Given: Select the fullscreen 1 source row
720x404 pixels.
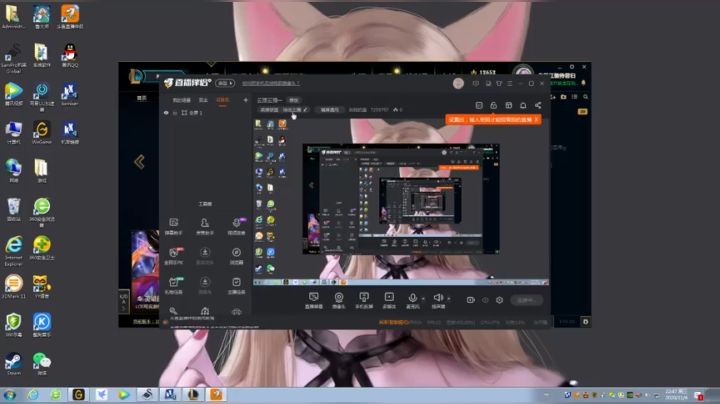Looking at the screenshot, I should pyautogui.click(x=205, y=112).
